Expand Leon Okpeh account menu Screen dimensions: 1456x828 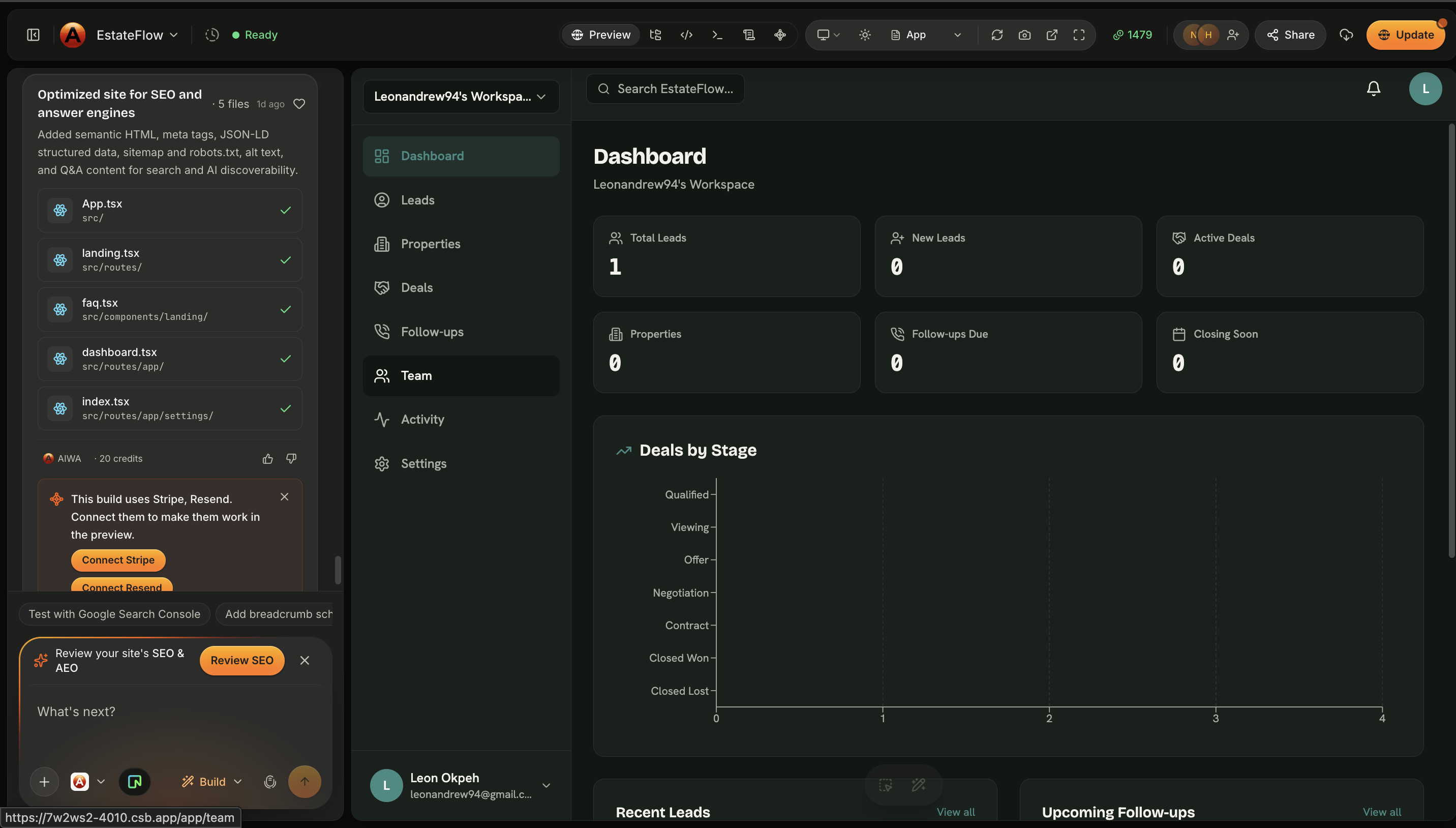[461, 785]
